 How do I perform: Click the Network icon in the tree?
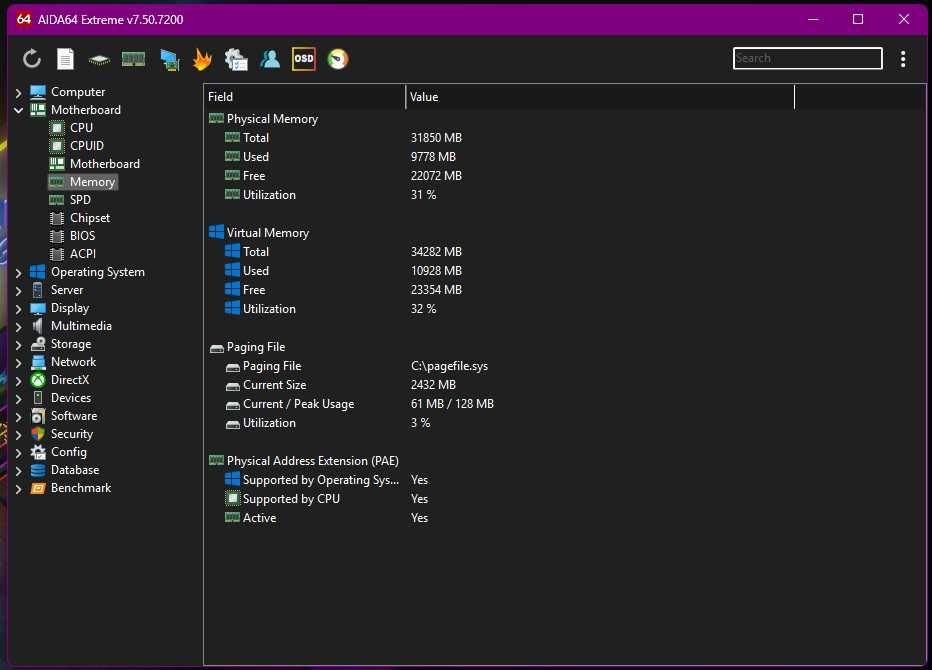point(37,361)
